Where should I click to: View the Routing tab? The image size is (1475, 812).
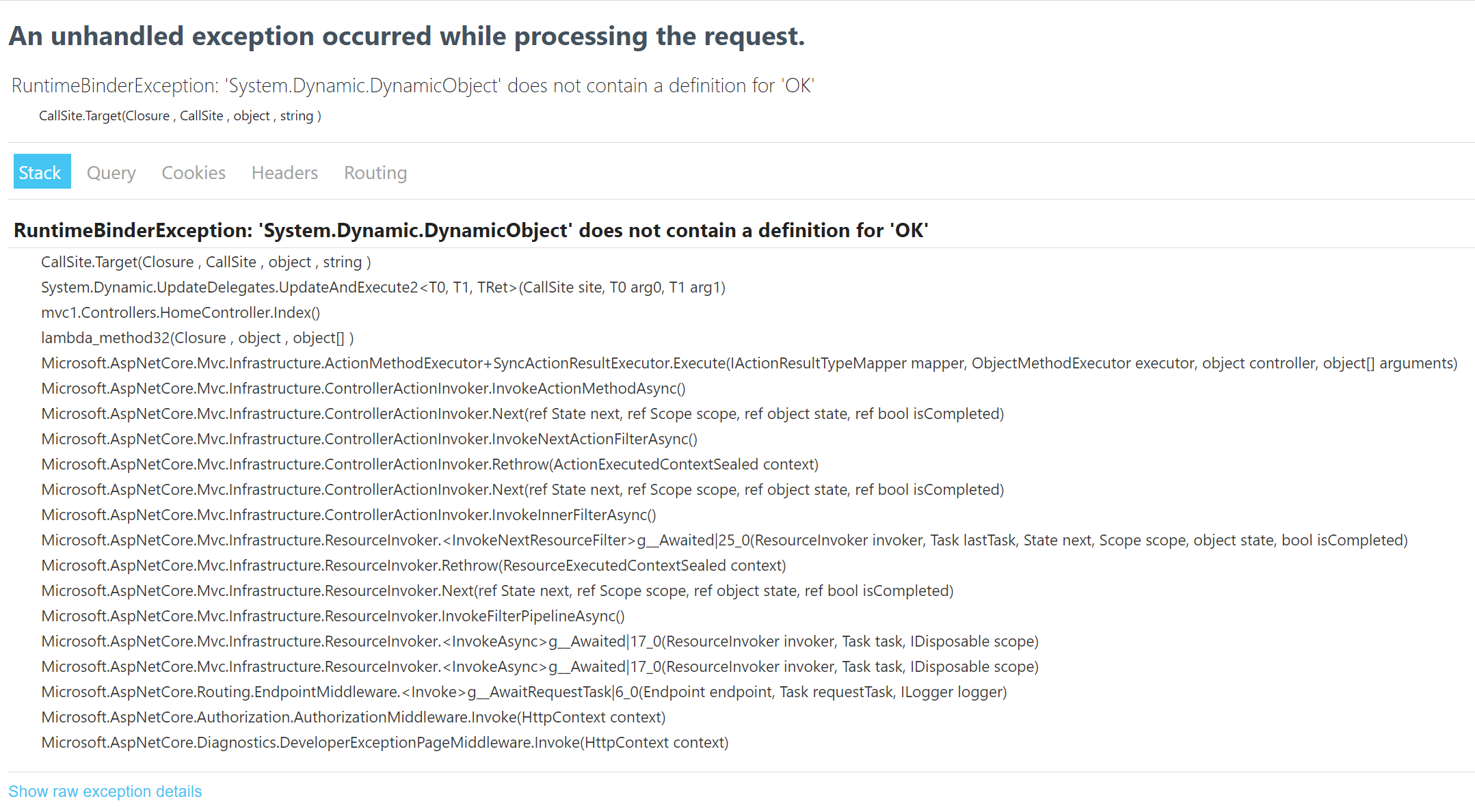(375, 172)
